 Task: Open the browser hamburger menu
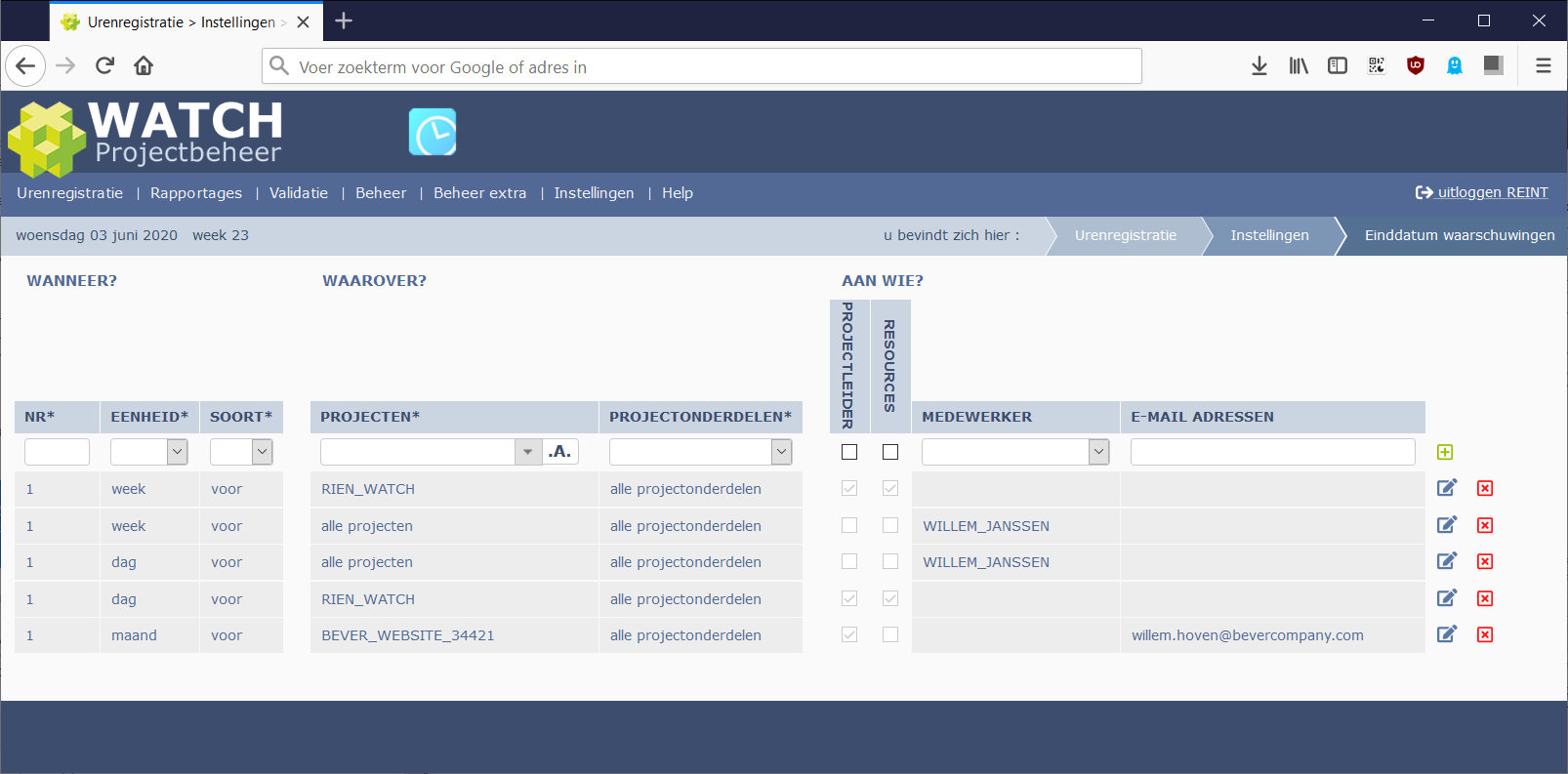point(1544,65)
